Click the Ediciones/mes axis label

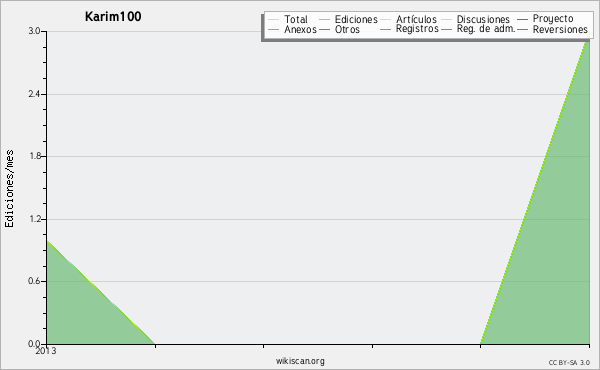click(x=9, y=189)
